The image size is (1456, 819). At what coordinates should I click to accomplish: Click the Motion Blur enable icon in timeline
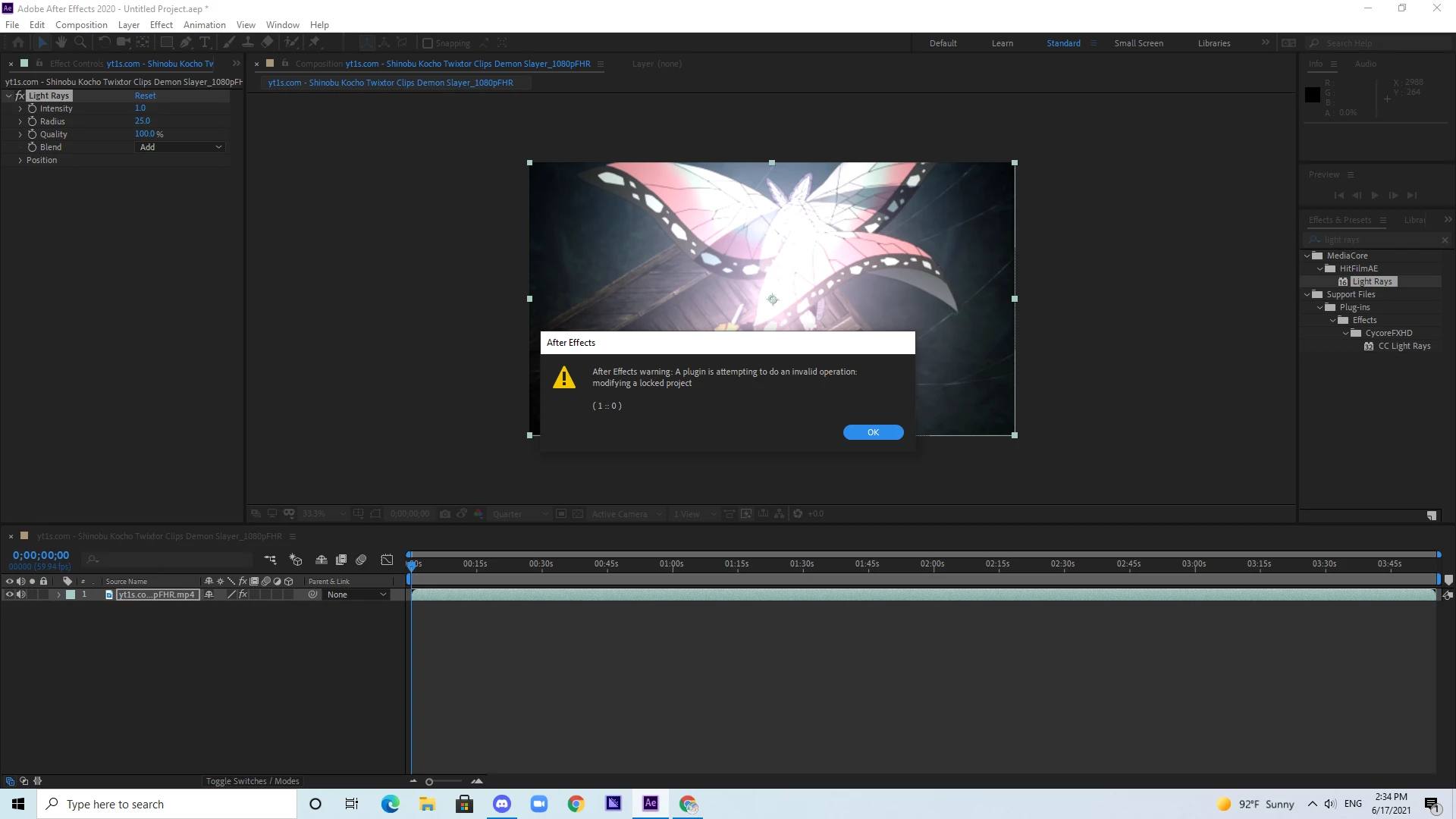point(361,560)
